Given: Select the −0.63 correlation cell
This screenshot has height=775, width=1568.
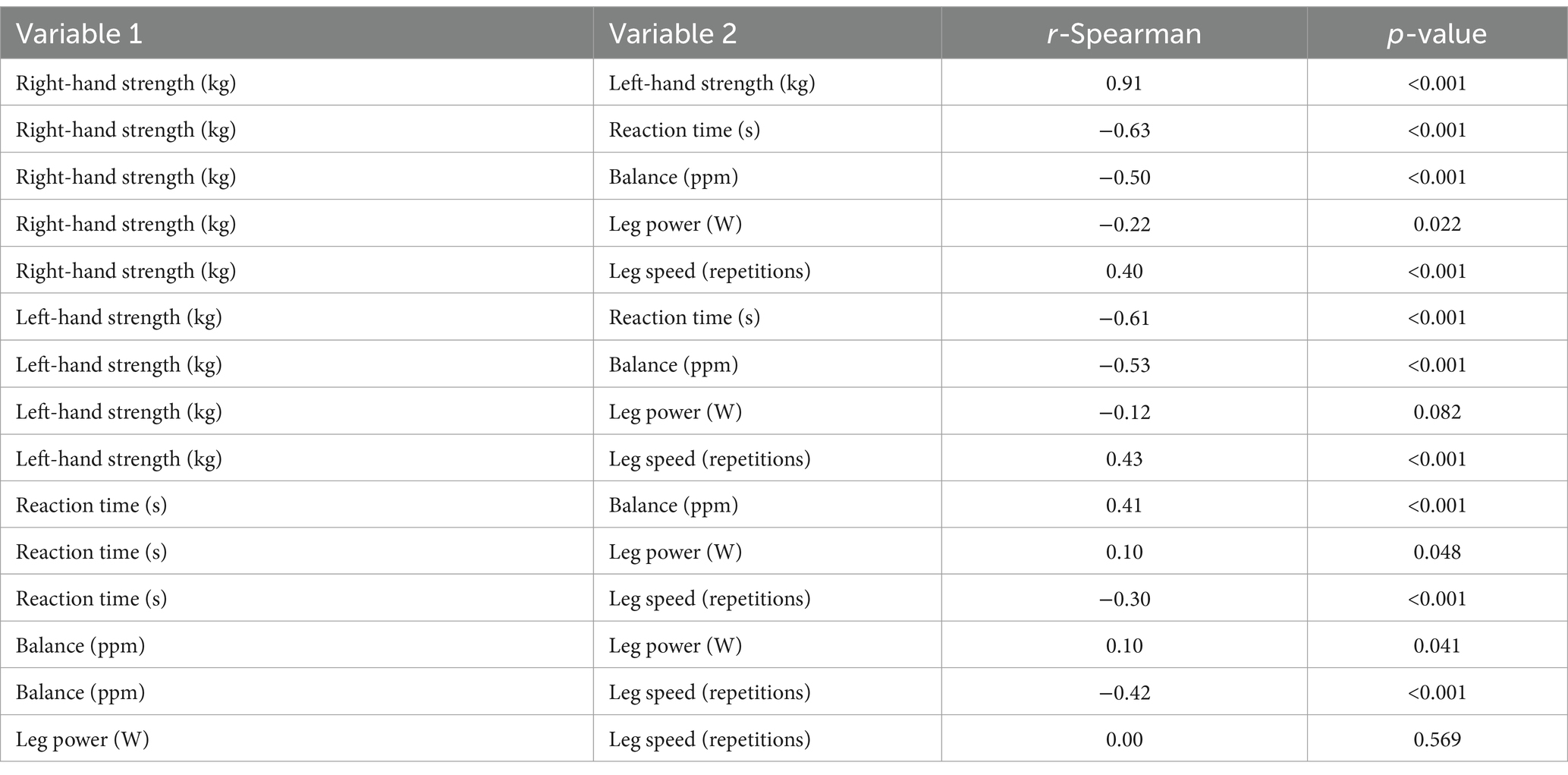Looking at the screenshot, I should click(x=1124, y=130).
